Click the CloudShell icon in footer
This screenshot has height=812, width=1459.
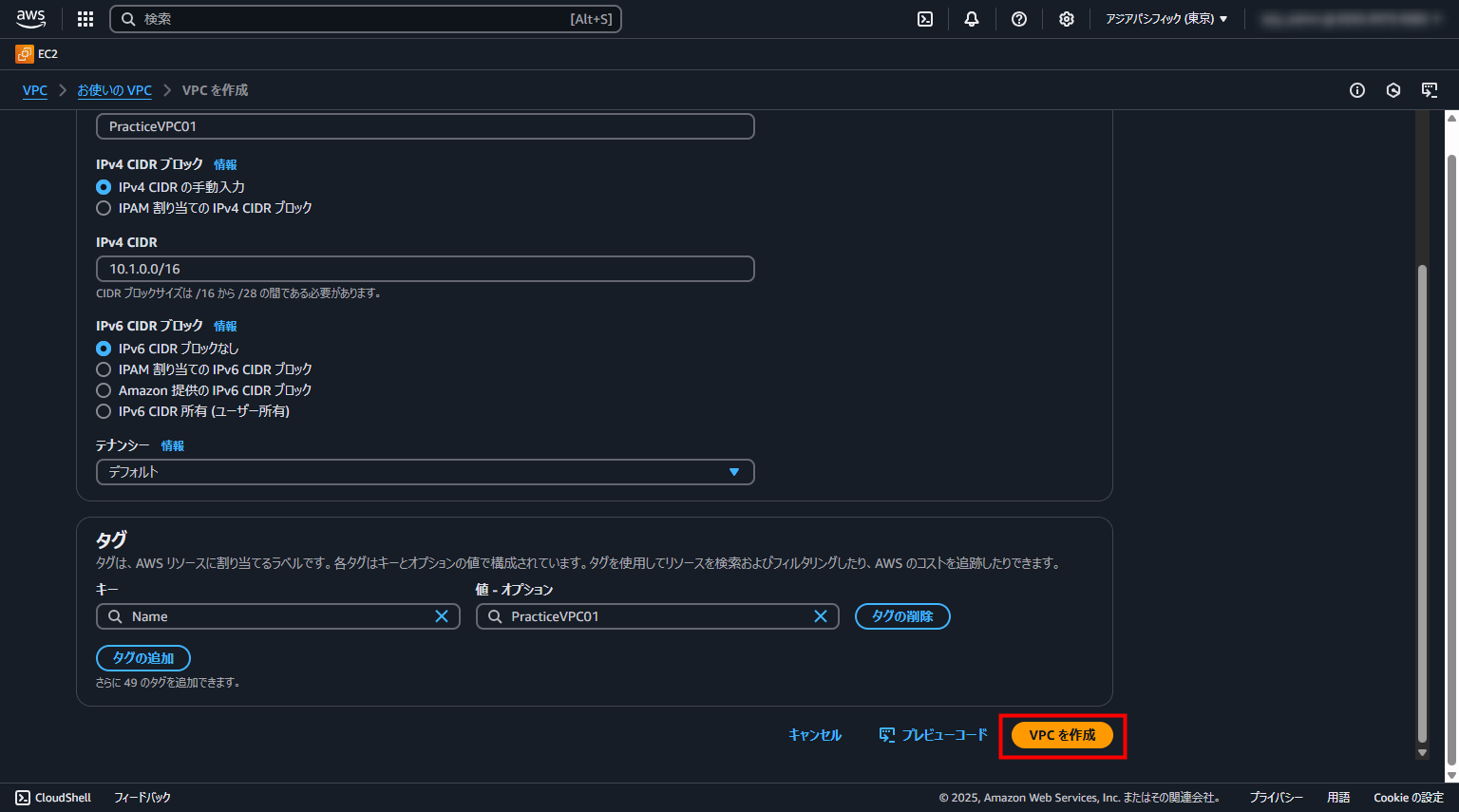tap(23, 798)
